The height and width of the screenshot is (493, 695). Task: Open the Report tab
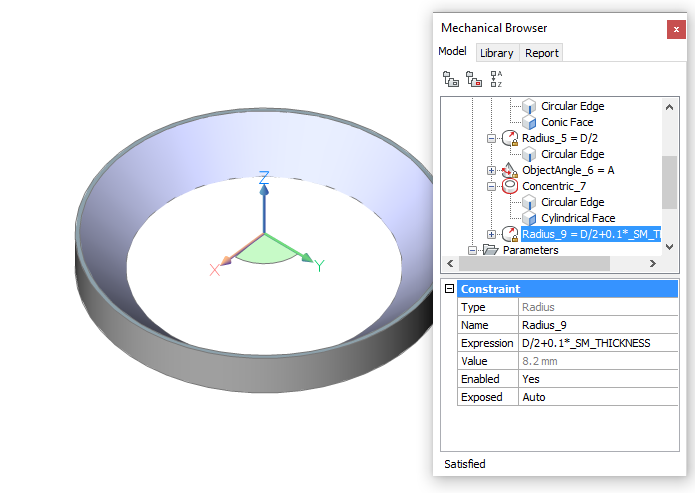click(542, 53)
